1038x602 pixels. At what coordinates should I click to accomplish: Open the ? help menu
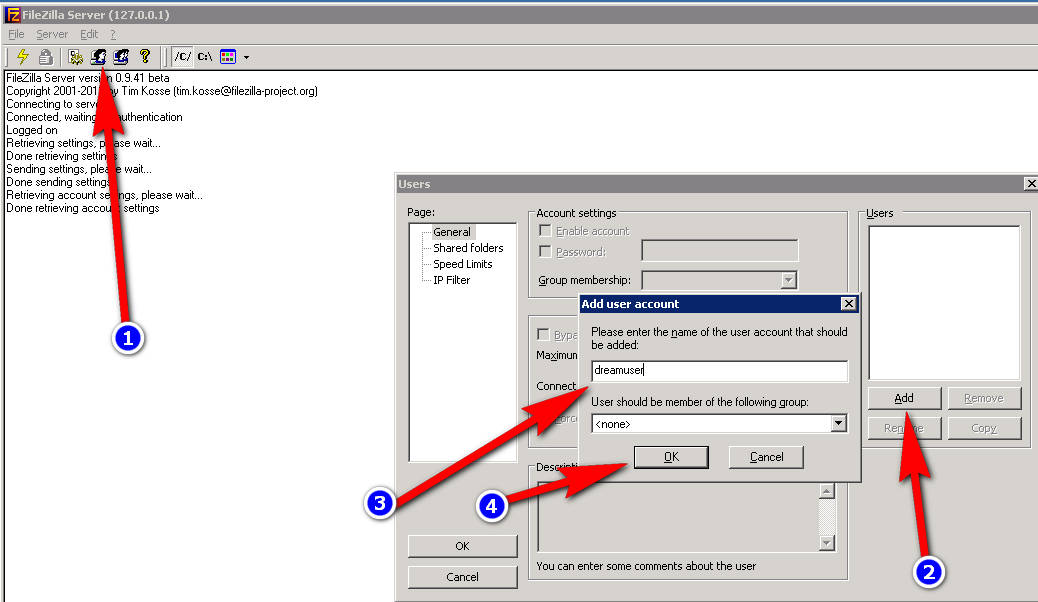[113, 34]
